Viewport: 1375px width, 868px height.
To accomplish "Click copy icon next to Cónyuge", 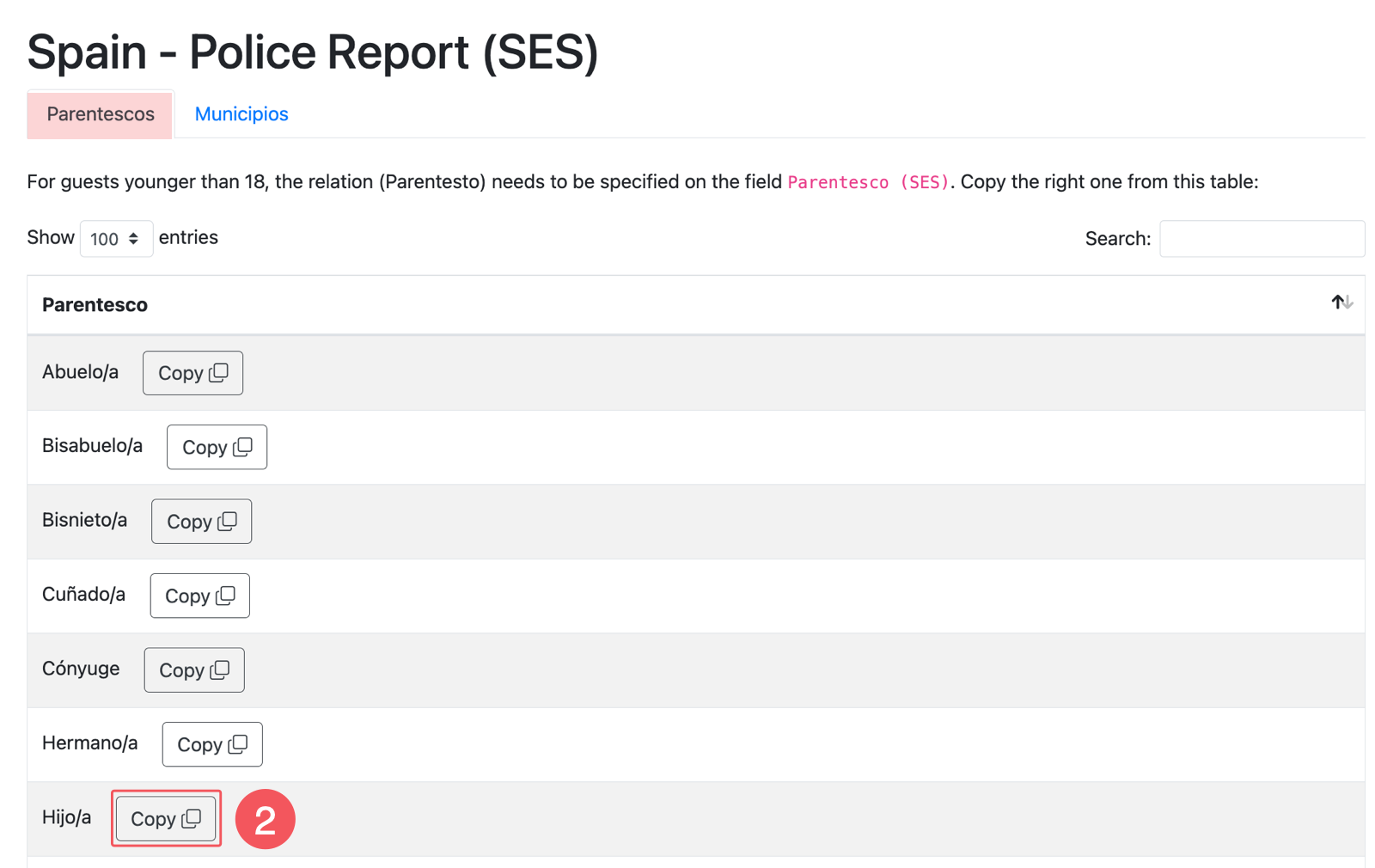I will point(221,669).
